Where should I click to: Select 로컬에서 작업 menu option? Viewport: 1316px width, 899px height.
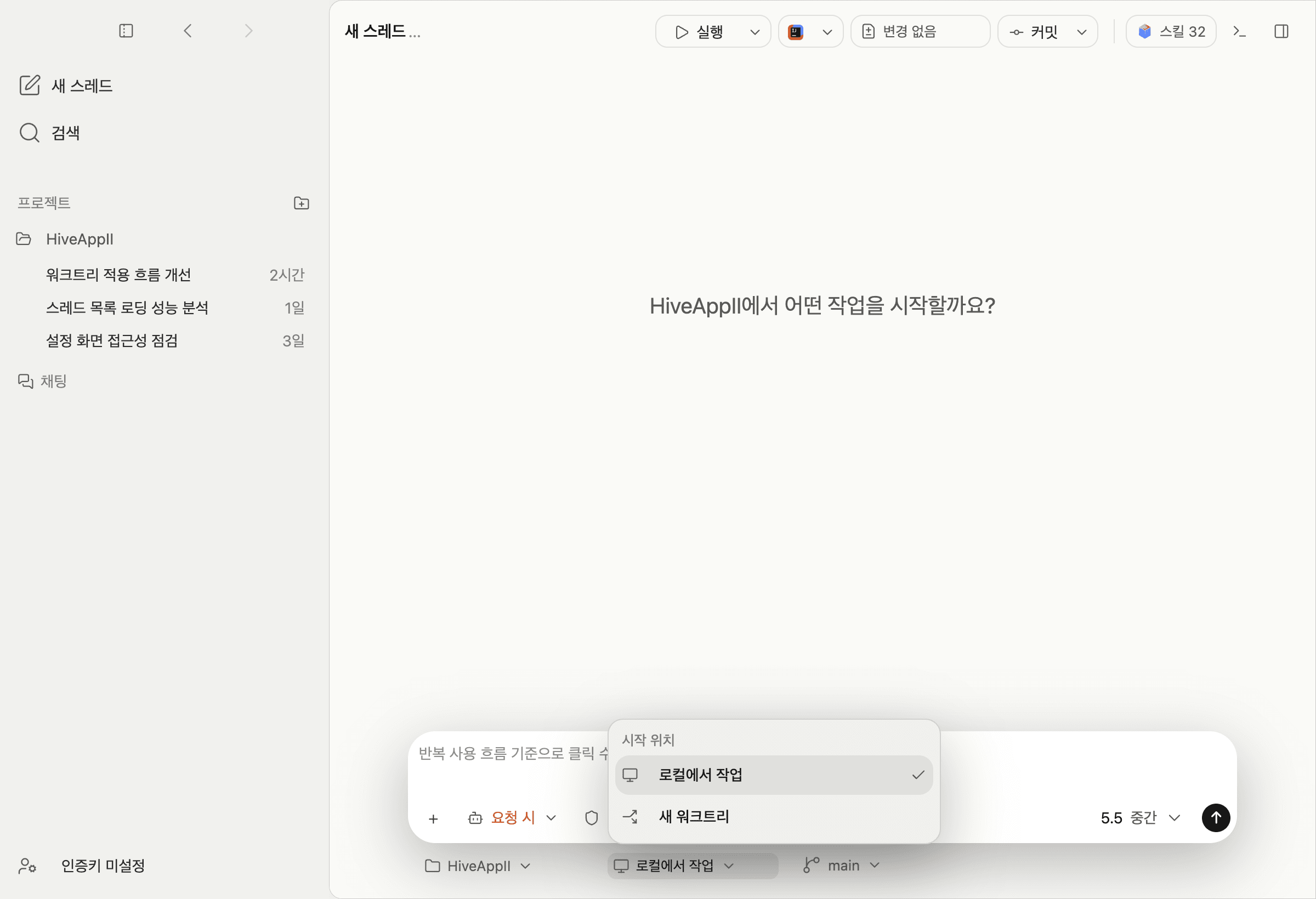click(x=774, y=775)
